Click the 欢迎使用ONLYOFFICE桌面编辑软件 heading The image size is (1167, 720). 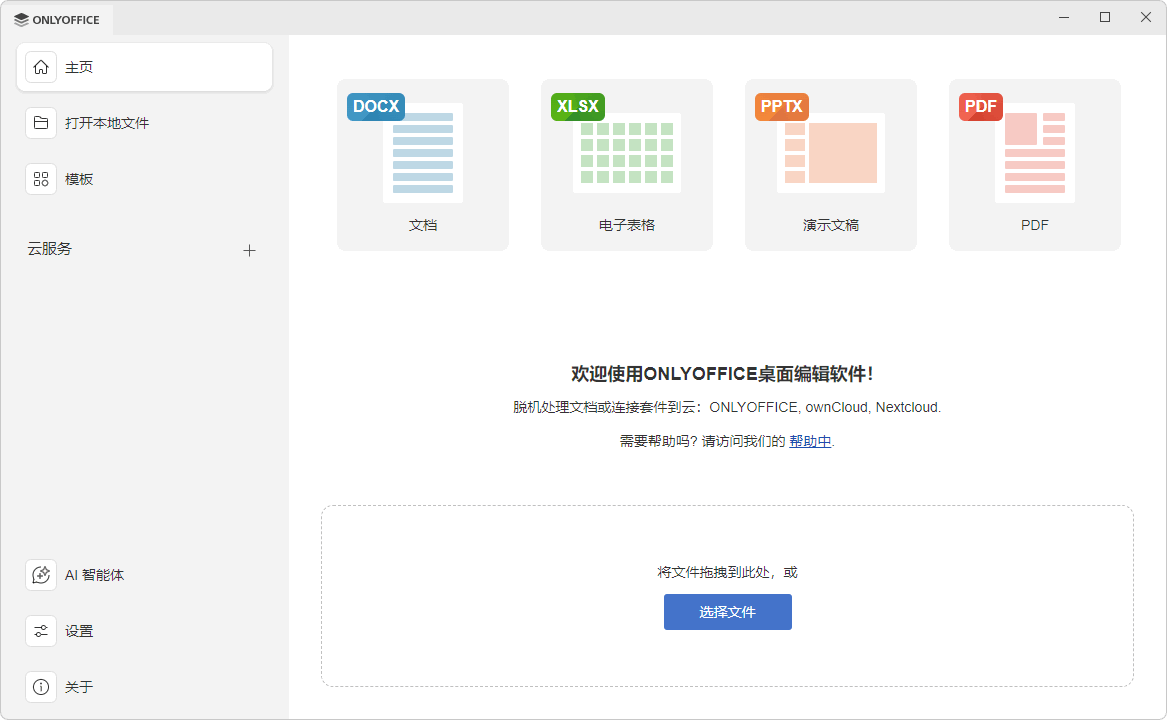coord(722,374)
